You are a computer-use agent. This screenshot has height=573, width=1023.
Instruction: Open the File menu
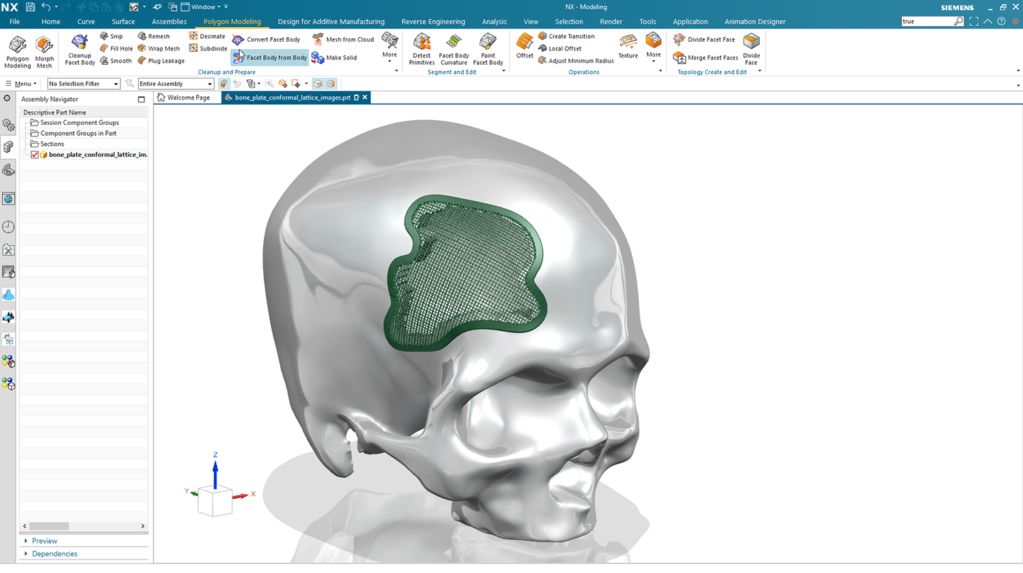tap(14, 21)
